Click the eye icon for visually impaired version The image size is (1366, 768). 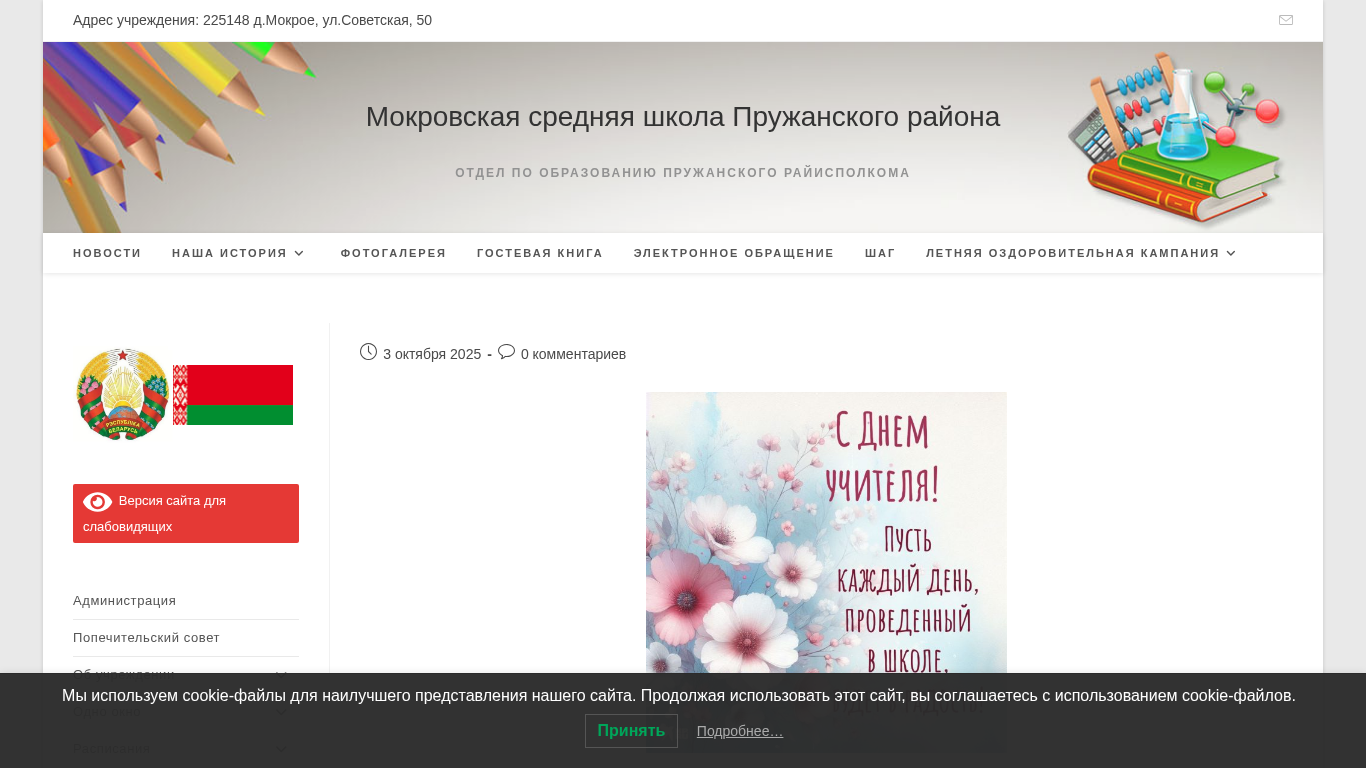coord(97,501)
